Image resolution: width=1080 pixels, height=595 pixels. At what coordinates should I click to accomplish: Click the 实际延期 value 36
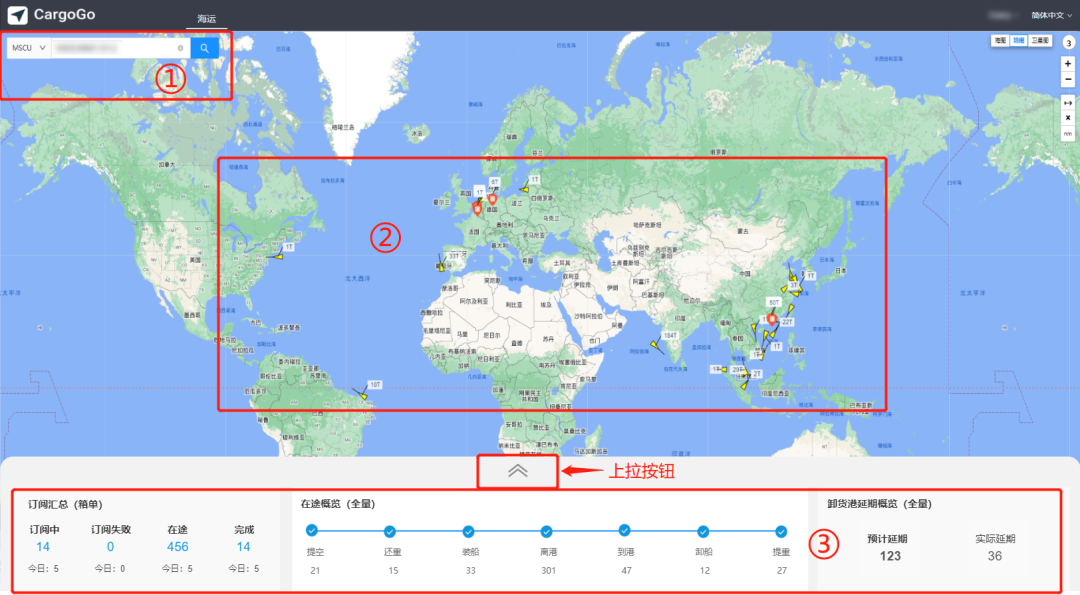[995, 556]
